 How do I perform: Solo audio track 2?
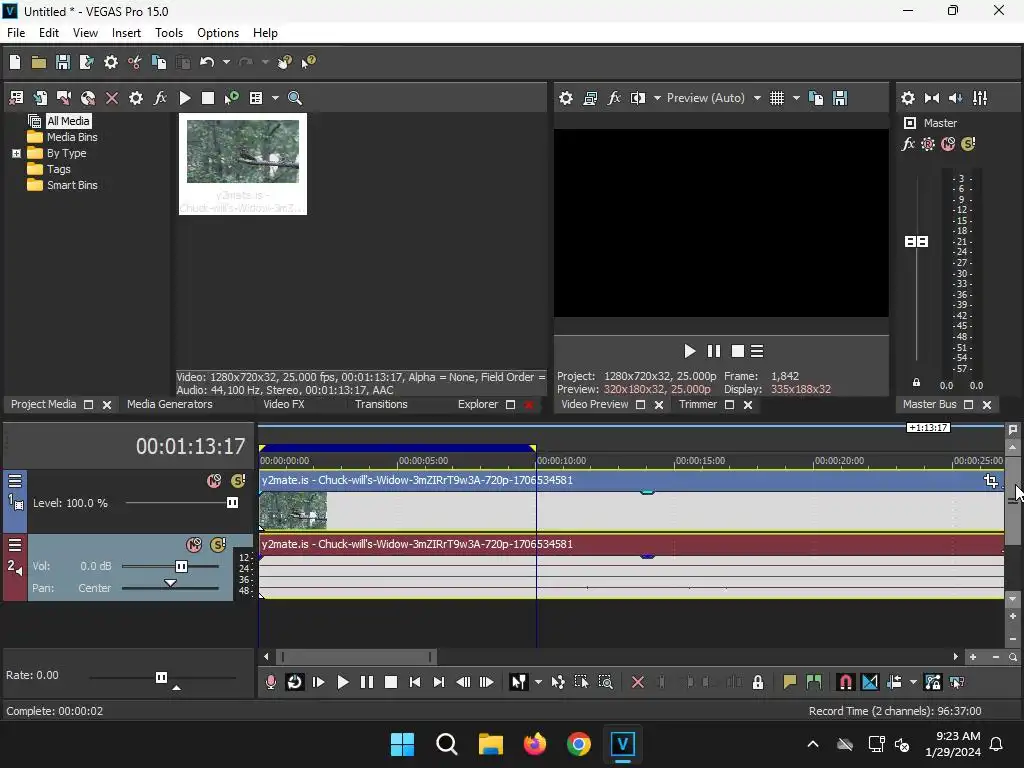coord(218,544)
